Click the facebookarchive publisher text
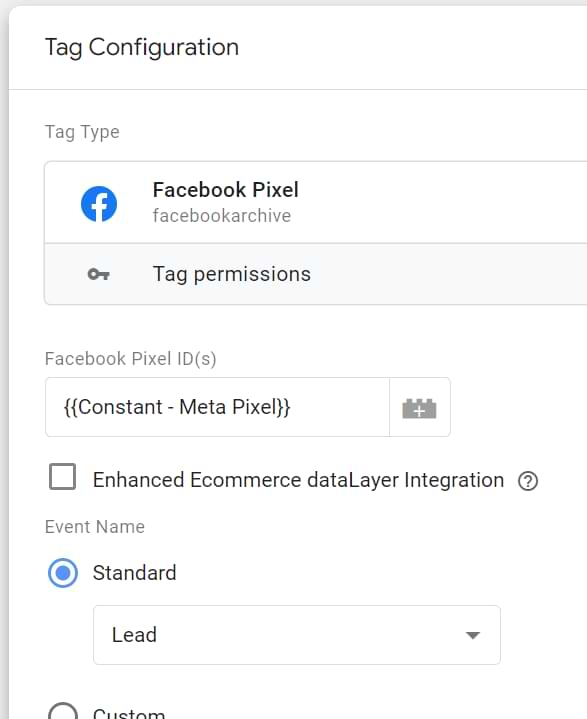587x719 pixels. point(222,216)
